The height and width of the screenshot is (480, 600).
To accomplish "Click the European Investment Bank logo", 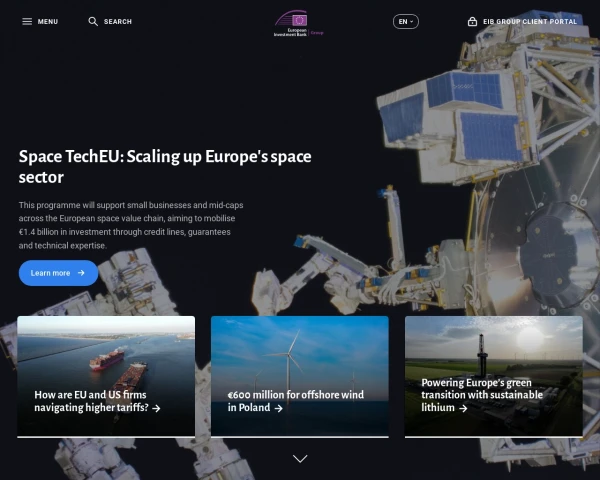I will (x=299, y=23).
